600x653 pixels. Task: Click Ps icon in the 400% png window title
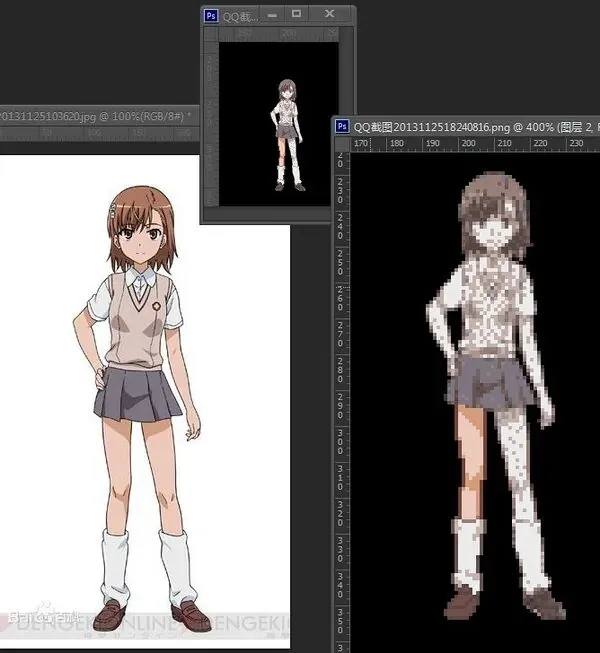pos(342,126)
